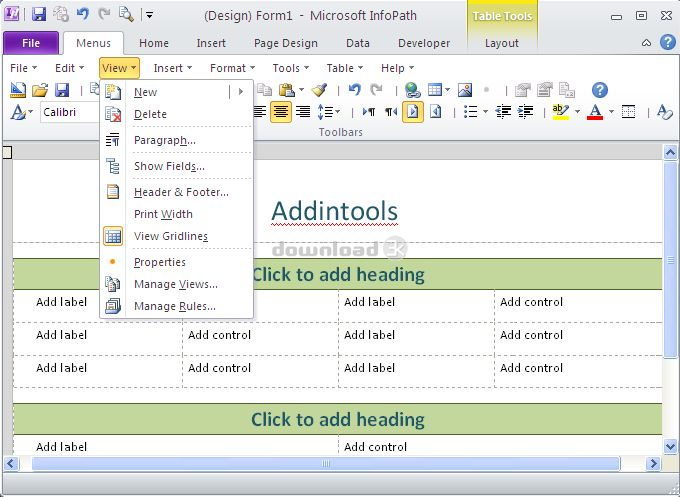Click the Open folder icon in toolbar

pyautogui.click(x=40, y=90)
